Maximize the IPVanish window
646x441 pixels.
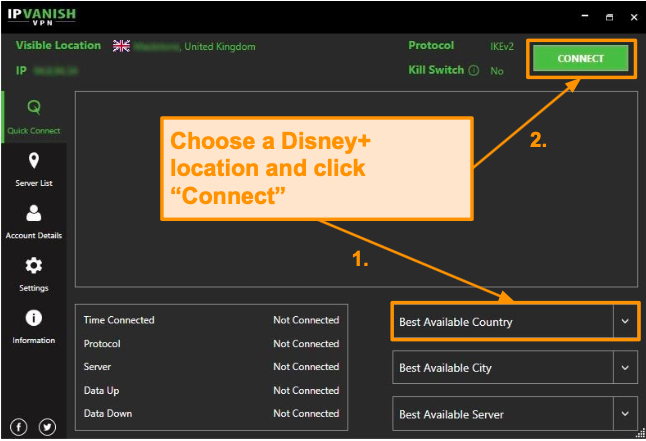pyautogui.click(x=609, y=17)
